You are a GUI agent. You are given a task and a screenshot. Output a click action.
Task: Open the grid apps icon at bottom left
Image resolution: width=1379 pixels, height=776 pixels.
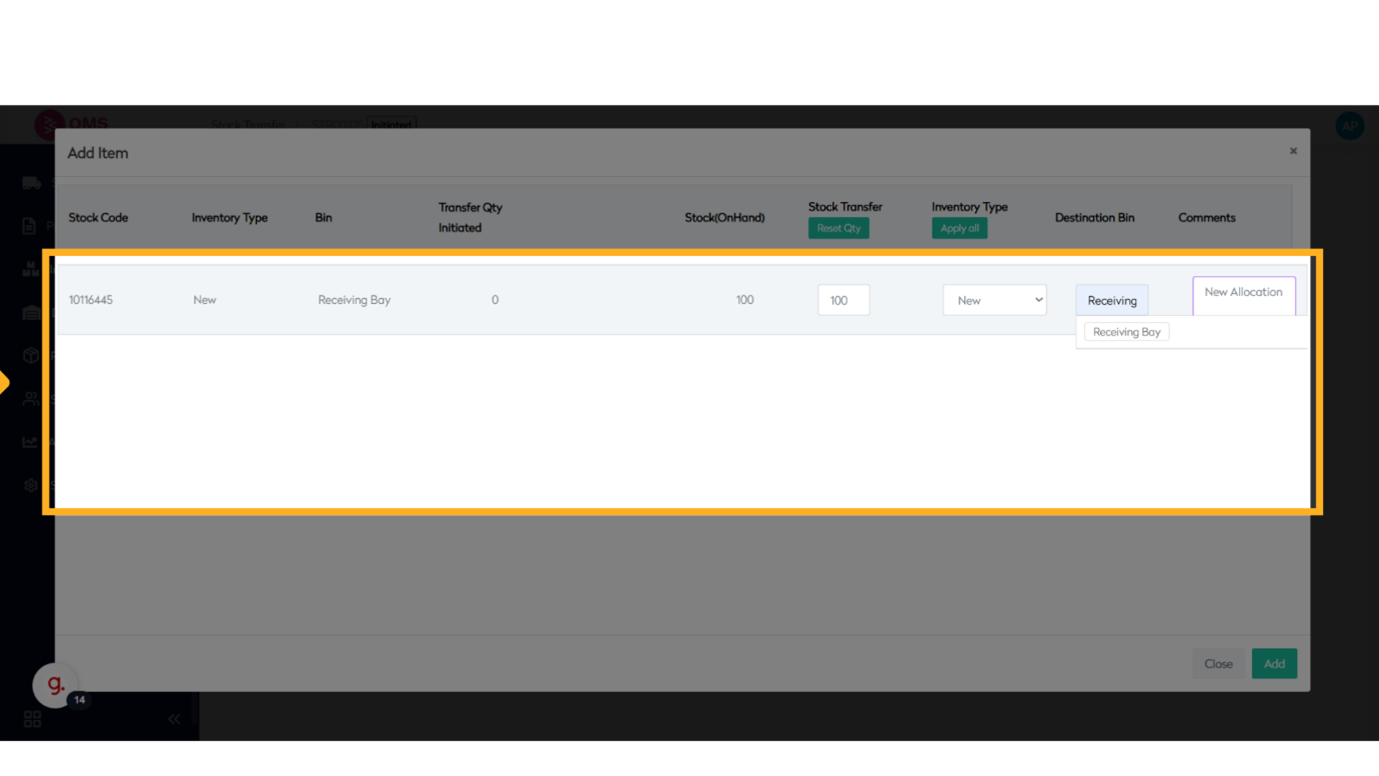click(32, 719)
